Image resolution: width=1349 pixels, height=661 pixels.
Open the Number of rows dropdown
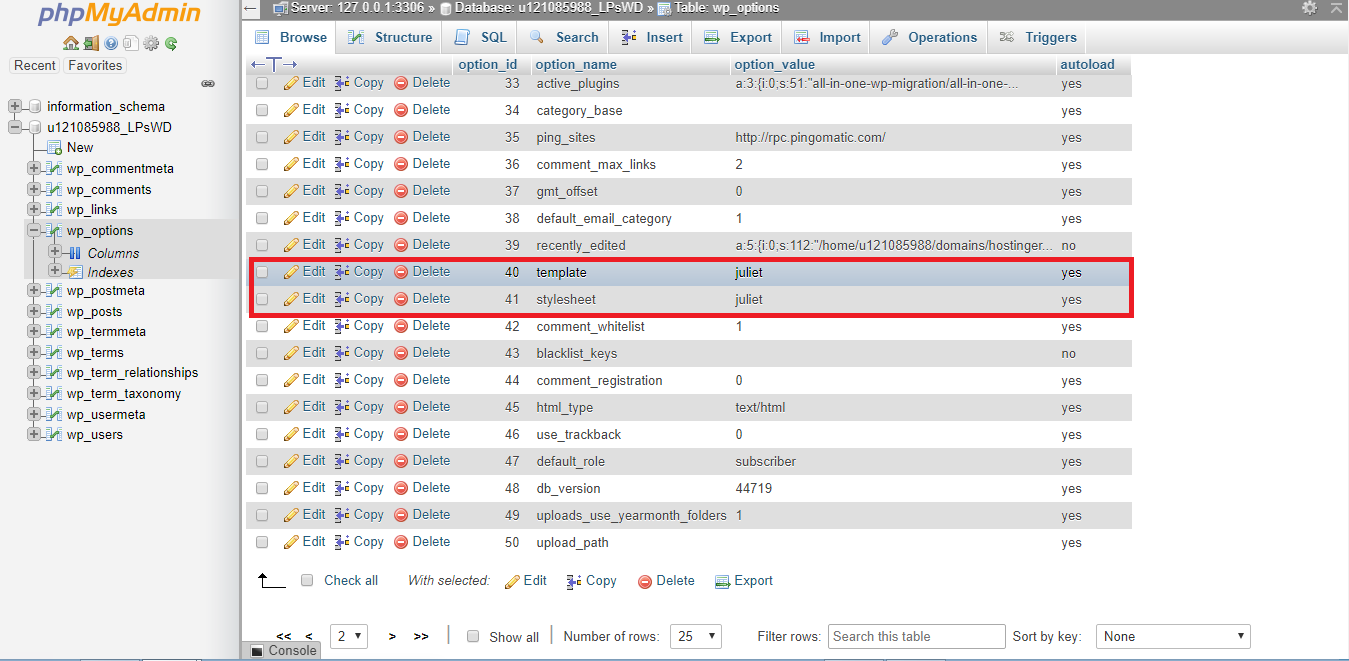(x=695, y=635)
